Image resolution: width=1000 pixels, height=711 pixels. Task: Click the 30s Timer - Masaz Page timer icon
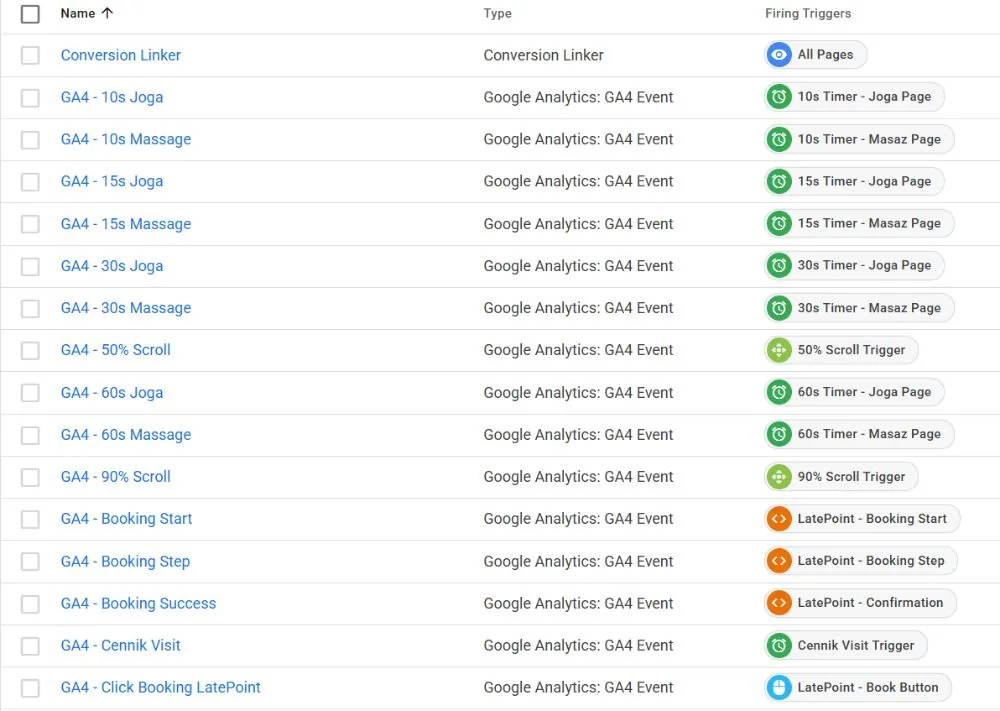[779, 308]
